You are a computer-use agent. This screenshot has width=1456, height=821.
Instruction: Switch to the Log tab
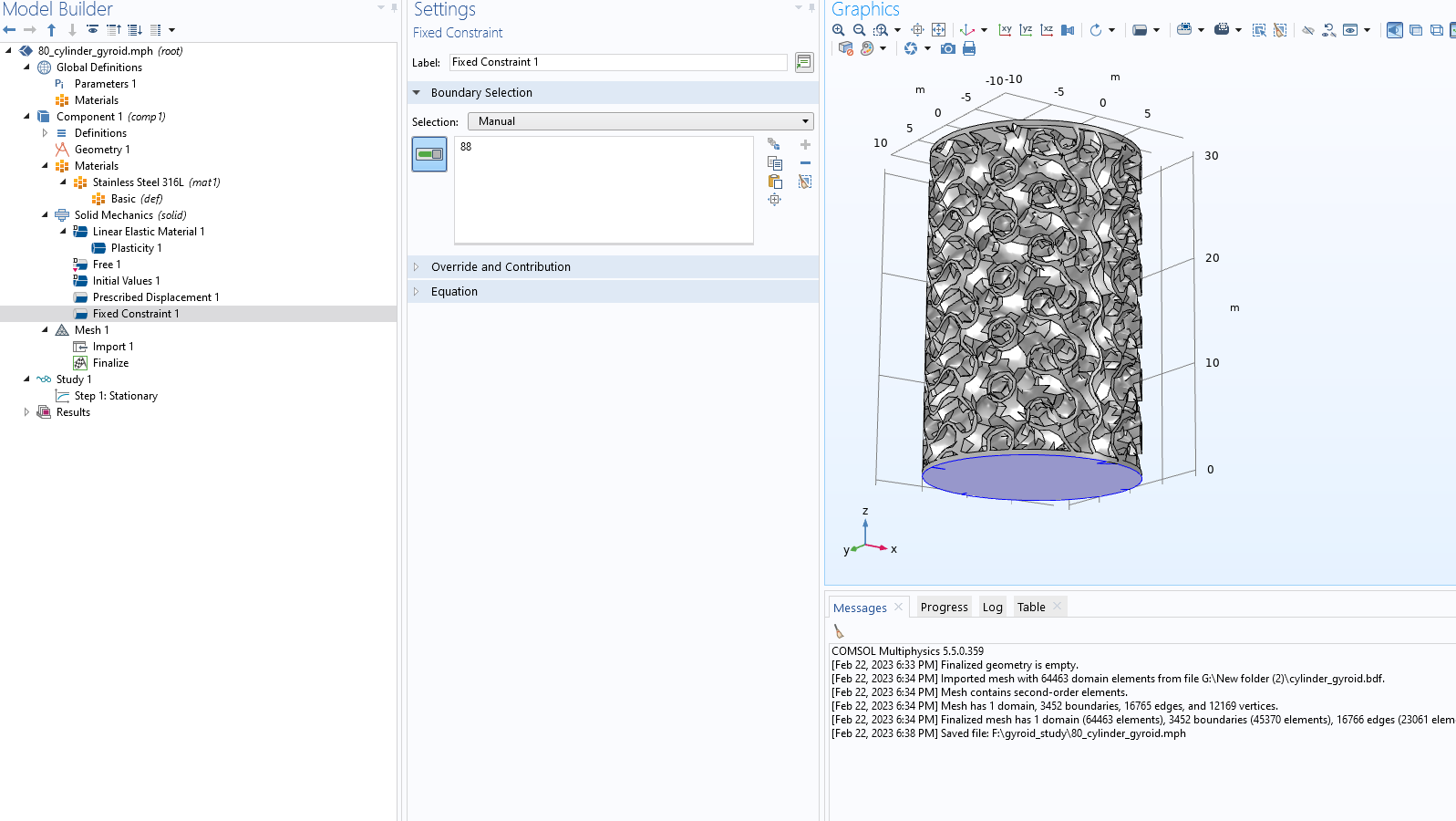(992, 608)
